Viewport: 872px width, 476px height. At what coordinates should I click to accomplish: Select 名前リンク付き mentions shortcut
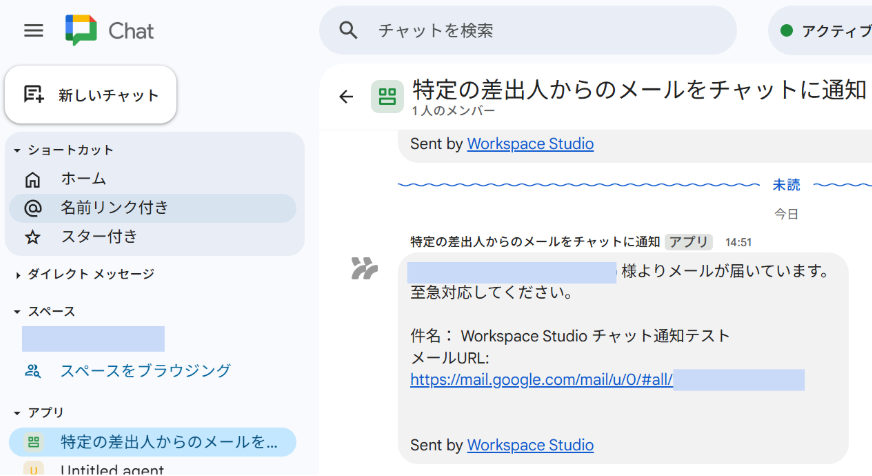point(114,208)
